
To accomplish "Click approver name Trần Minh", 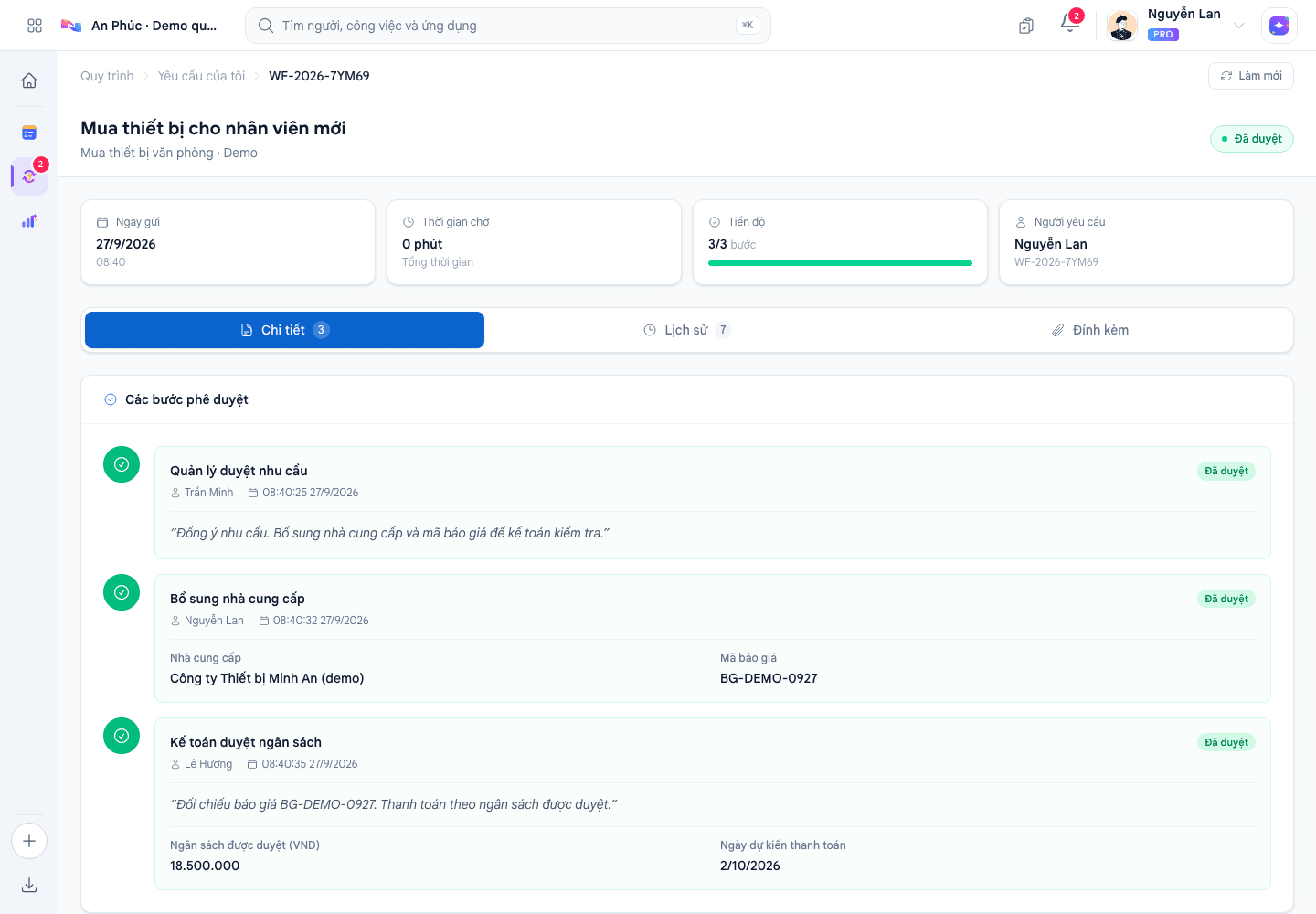I will (x=208, y=493).
